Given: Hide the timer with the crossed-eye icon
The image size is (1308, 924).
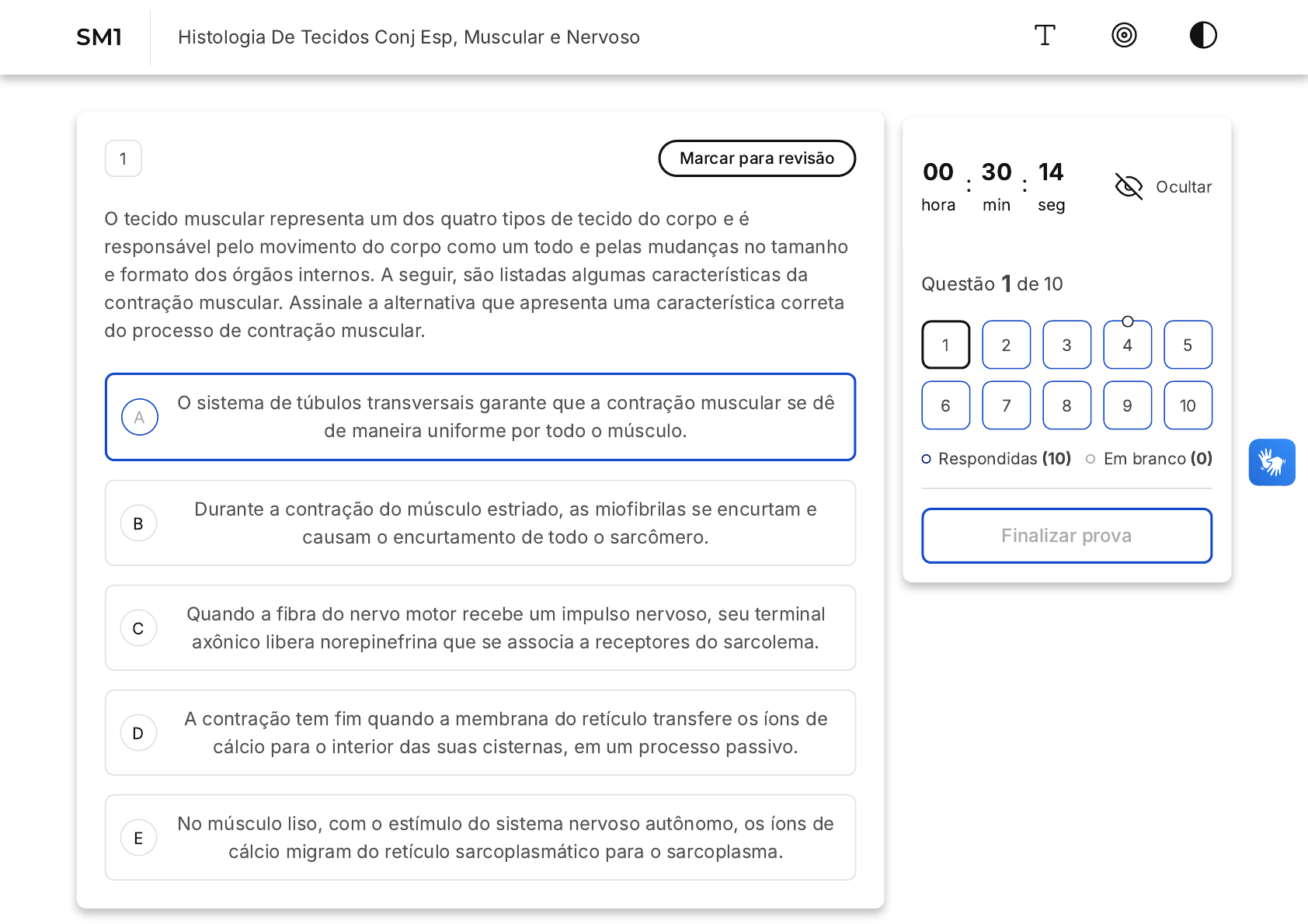Looking at the screenshot, I should tap(1128, 186).
